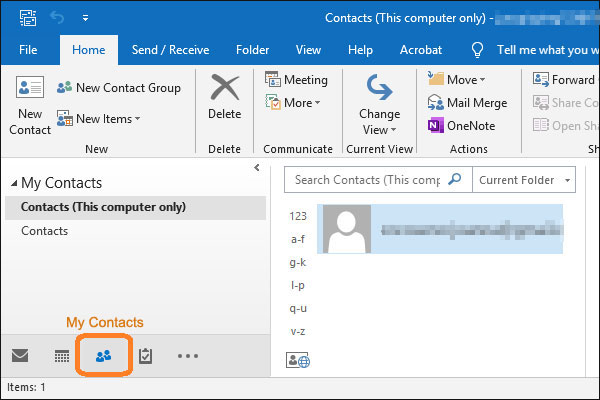This screenshot has width=600, height=400.
Task: Click the New Items icon
Action: pos(65,118)
